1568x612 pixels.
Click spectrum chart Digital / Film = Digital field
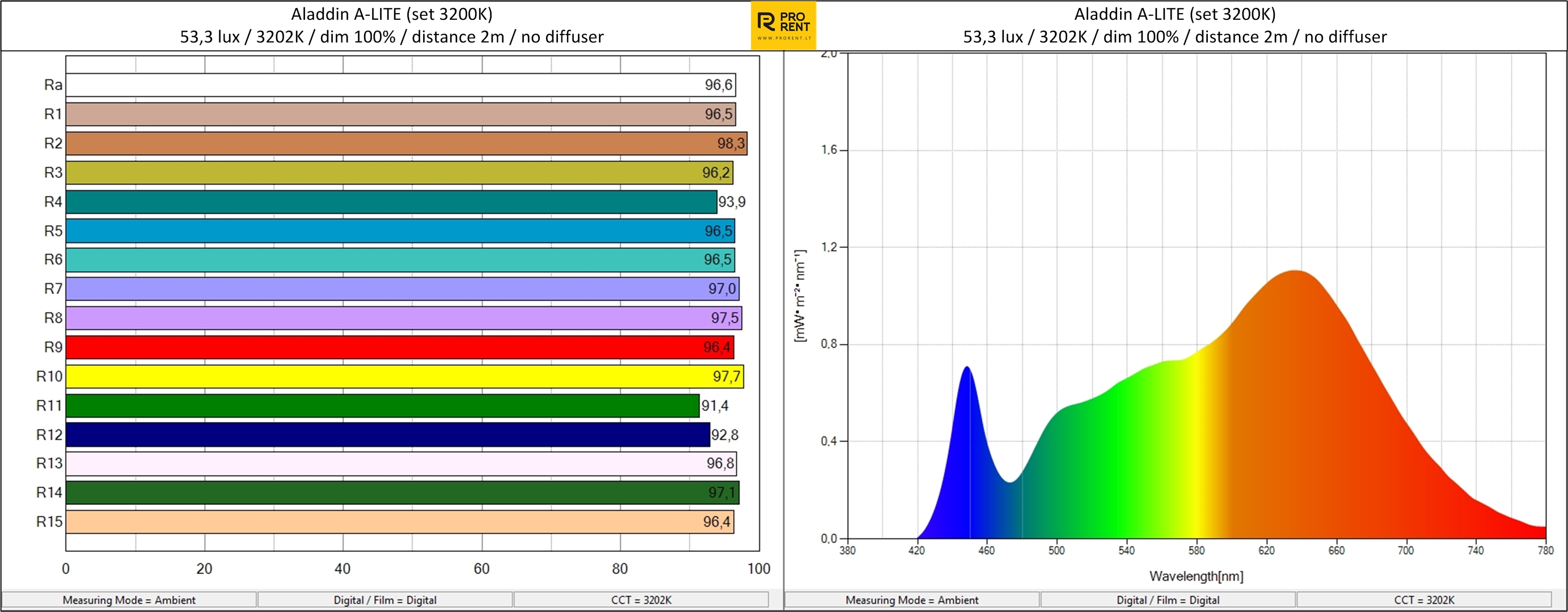tap(1168, 600)
